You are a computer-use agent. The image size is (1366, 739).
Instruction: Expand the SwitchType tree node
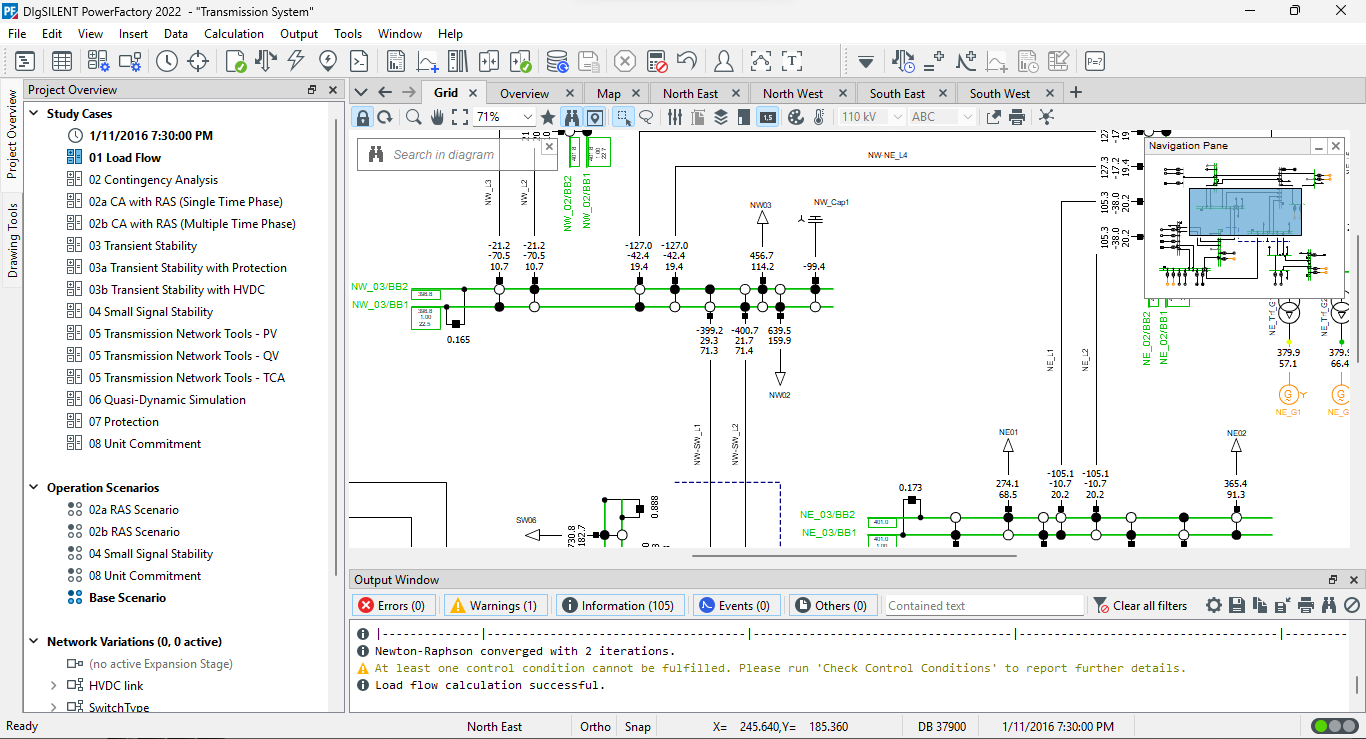tap(54, 707)
